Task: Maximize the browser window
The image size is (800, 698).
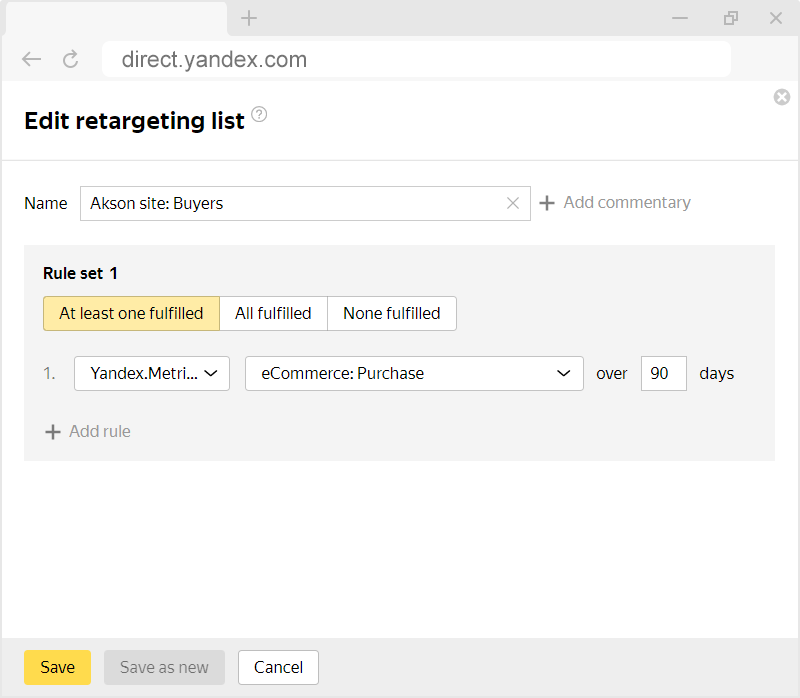Action: [731, 18]
